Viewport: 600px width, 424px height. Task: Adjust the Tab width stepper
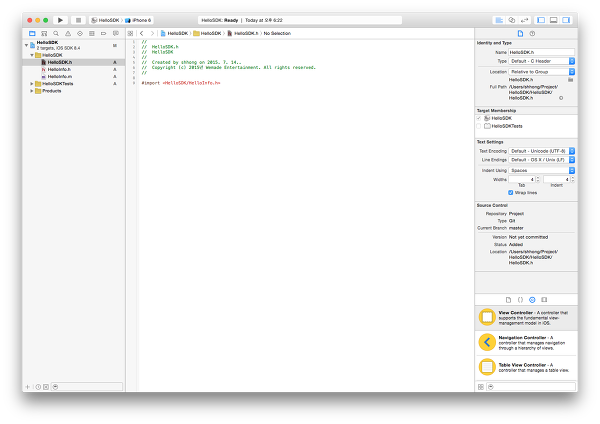point(538,179)
